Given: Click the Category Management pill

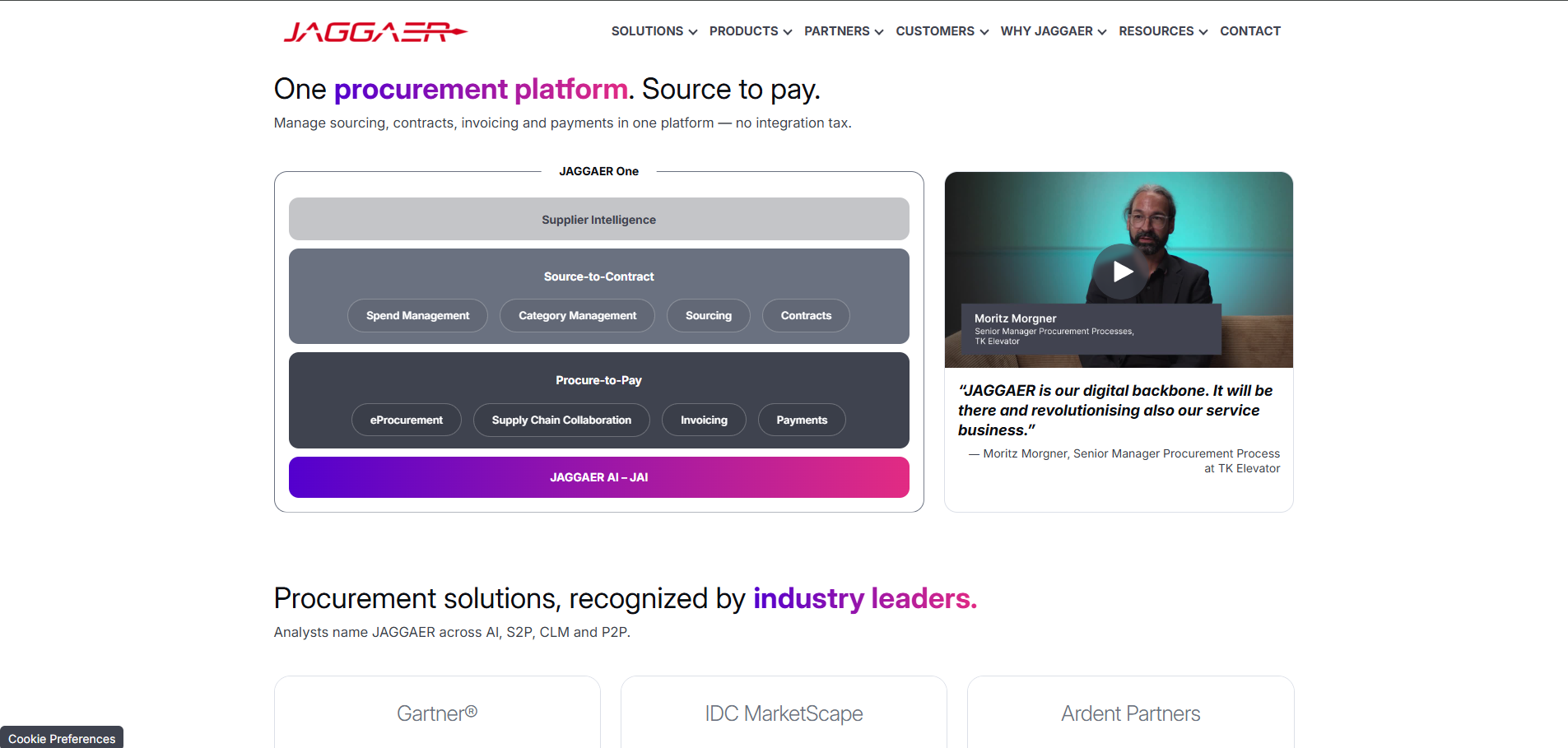Looking at the screenshot, I should [577, 316].
